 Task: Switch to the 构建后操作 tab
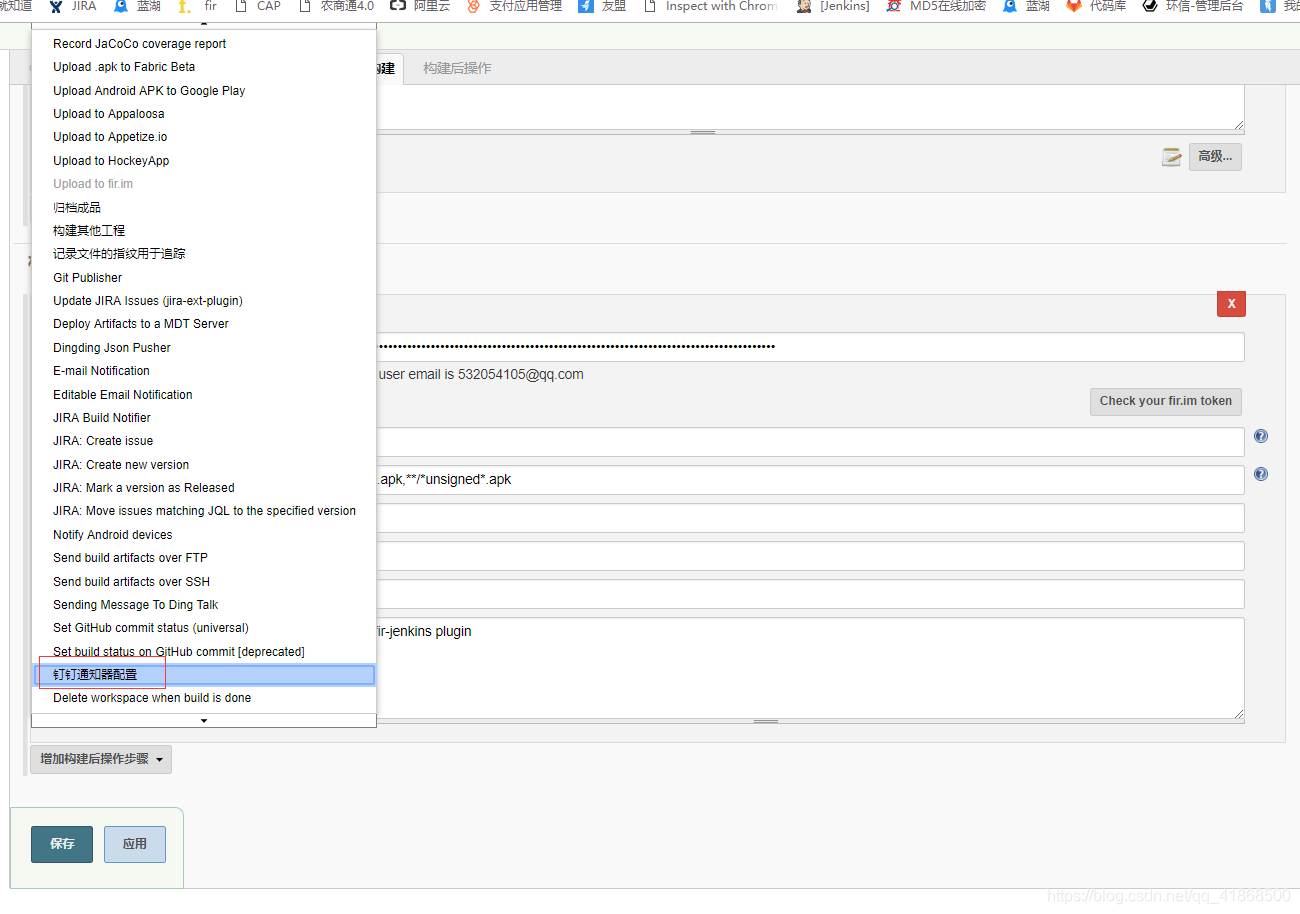click(457, 68)
